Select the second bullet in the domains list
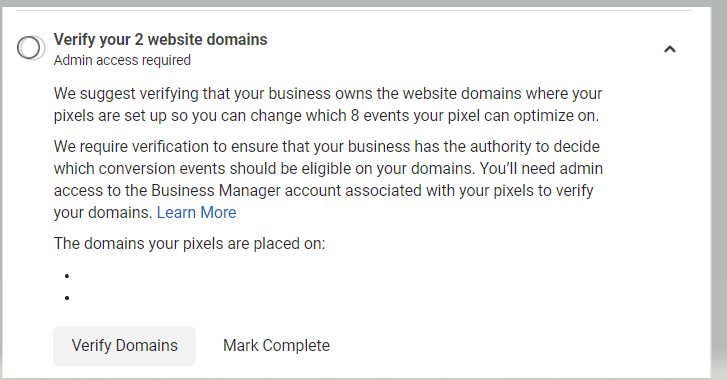727x380 pixels. [67, 298]
